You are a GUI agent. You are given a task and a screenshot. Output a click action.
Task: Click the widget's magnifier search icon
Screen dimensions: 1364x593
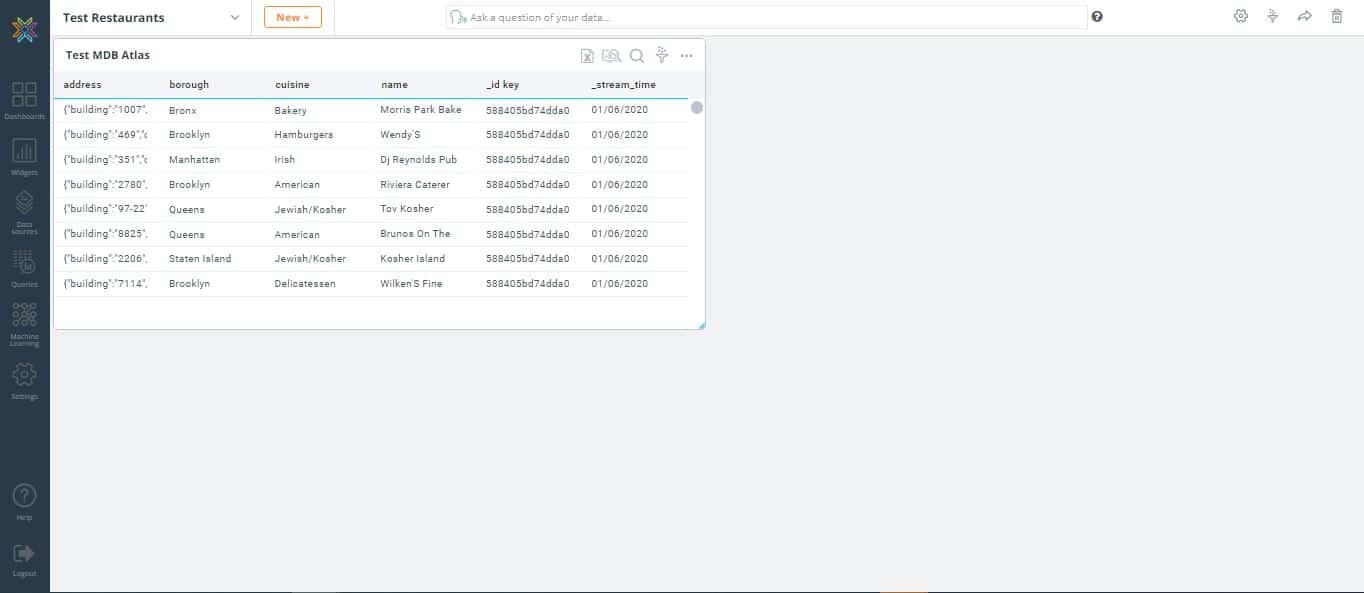pos(636,56)
